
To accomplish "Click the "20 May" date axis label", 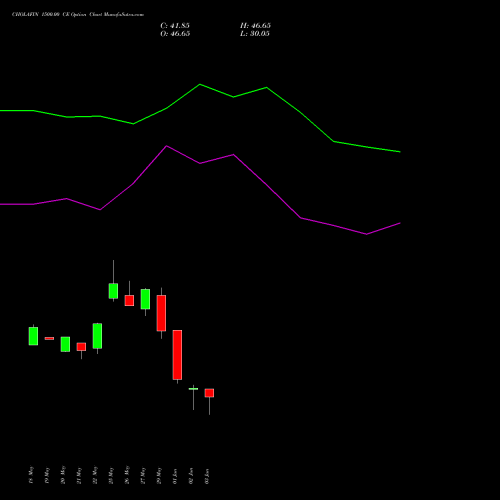I will (x=63, y=475).
